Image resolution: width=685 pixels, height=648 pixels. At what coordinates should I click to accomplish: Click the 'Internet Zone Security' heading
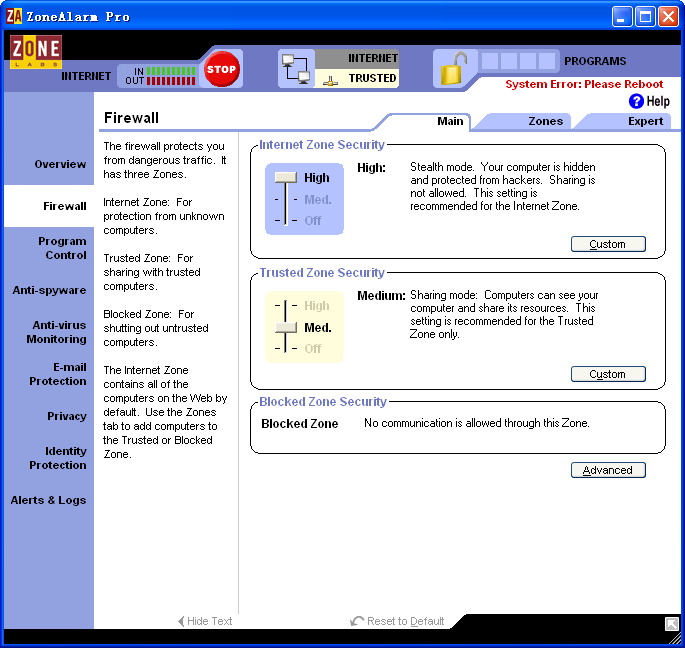[x=322, y=145]
